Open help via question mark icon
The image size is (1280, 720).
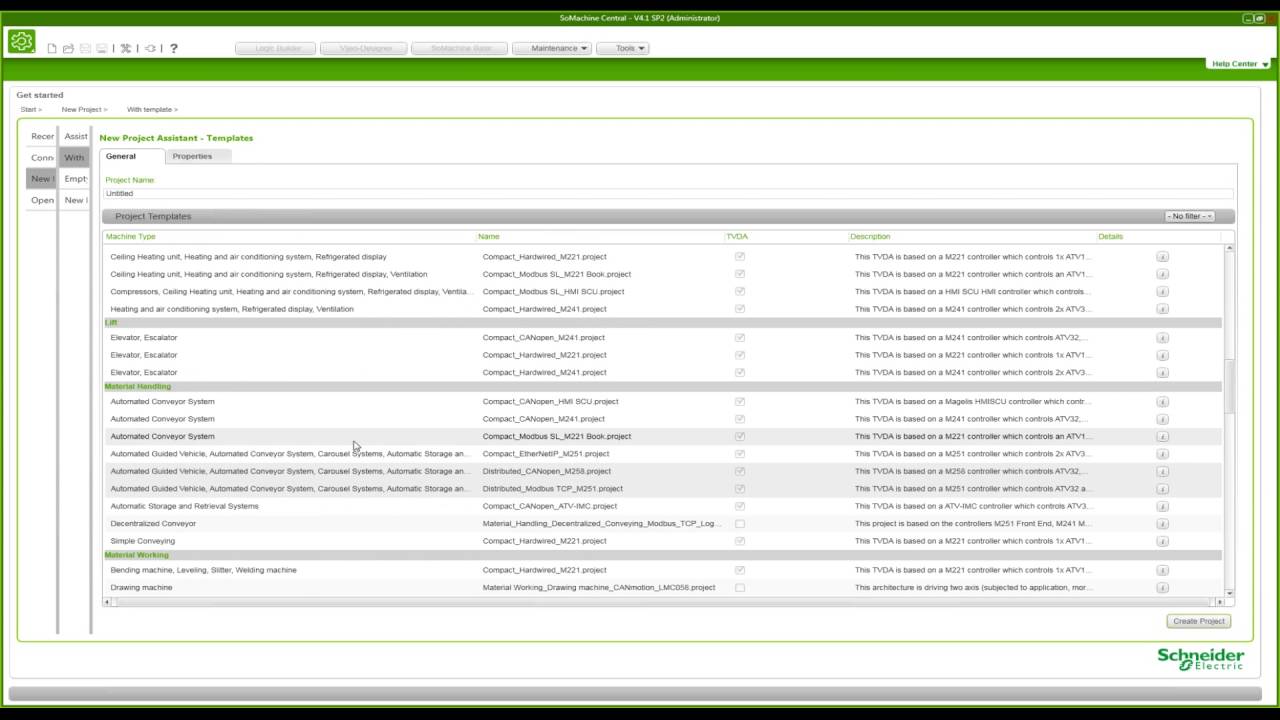pyautogui.click(x=173, y=48)
